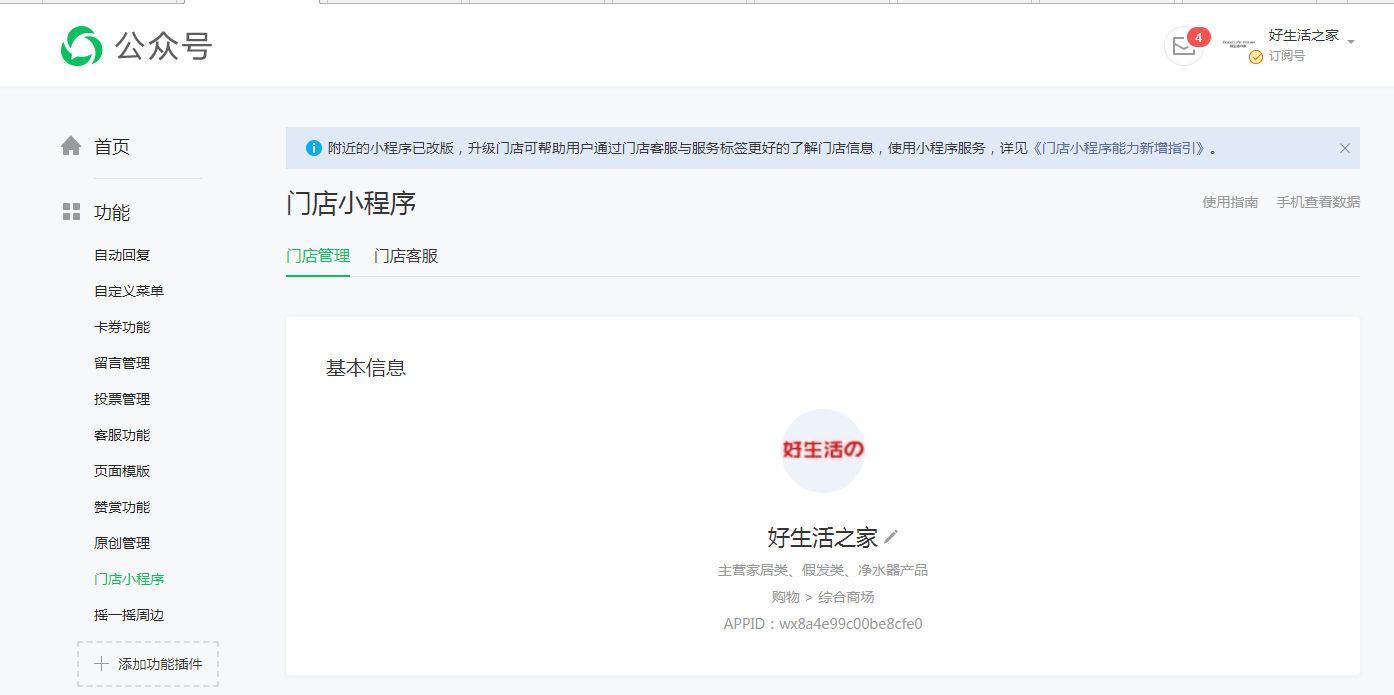Click the 订阅号 account type label
Image resolution: width=1394 pixels, height=695 pixels.
pyautogui.click(x=1287, y=56)
